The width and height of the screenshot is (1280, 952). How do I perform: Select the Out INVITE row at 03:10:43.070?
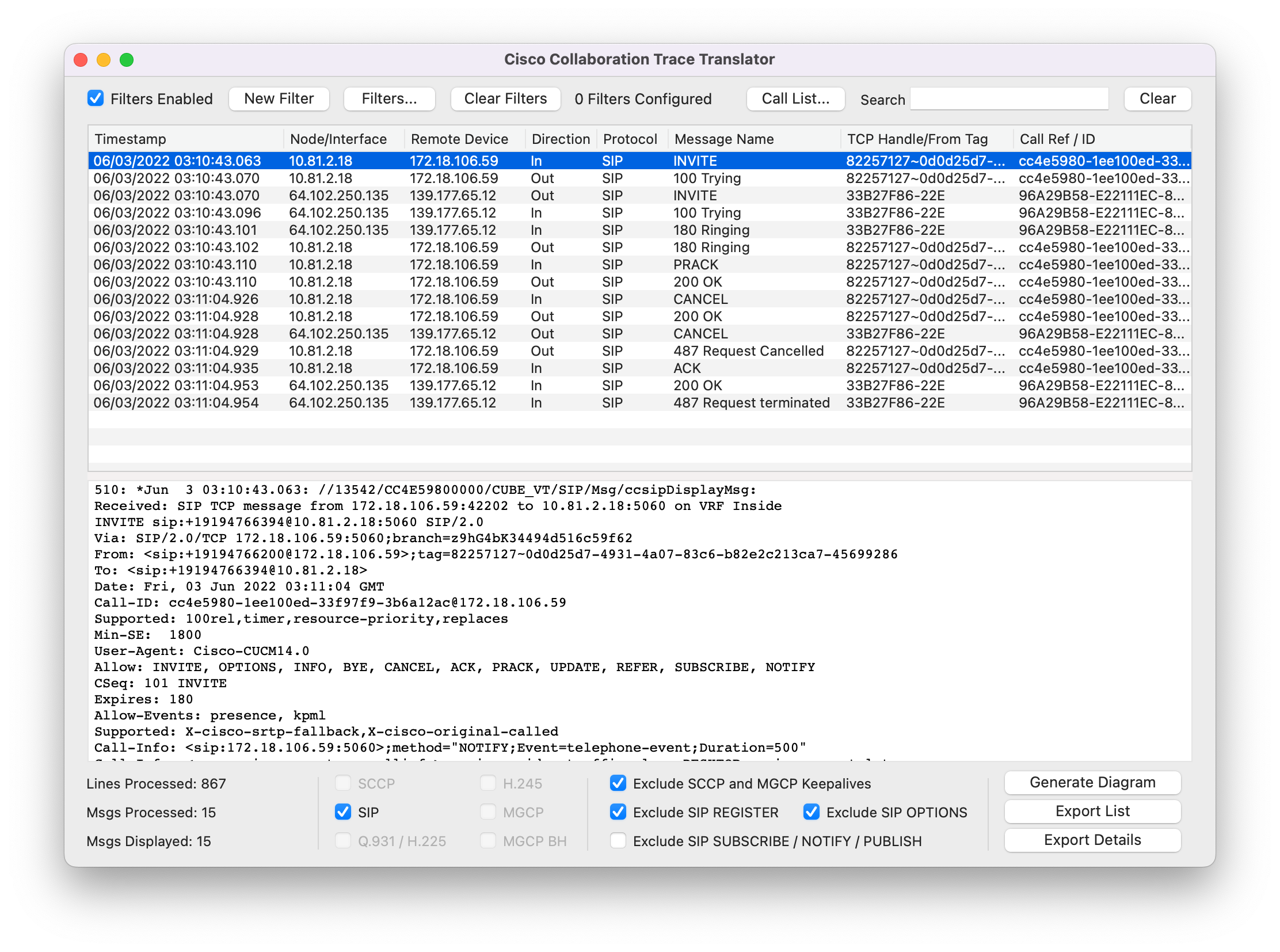click(x=639, y=195)
